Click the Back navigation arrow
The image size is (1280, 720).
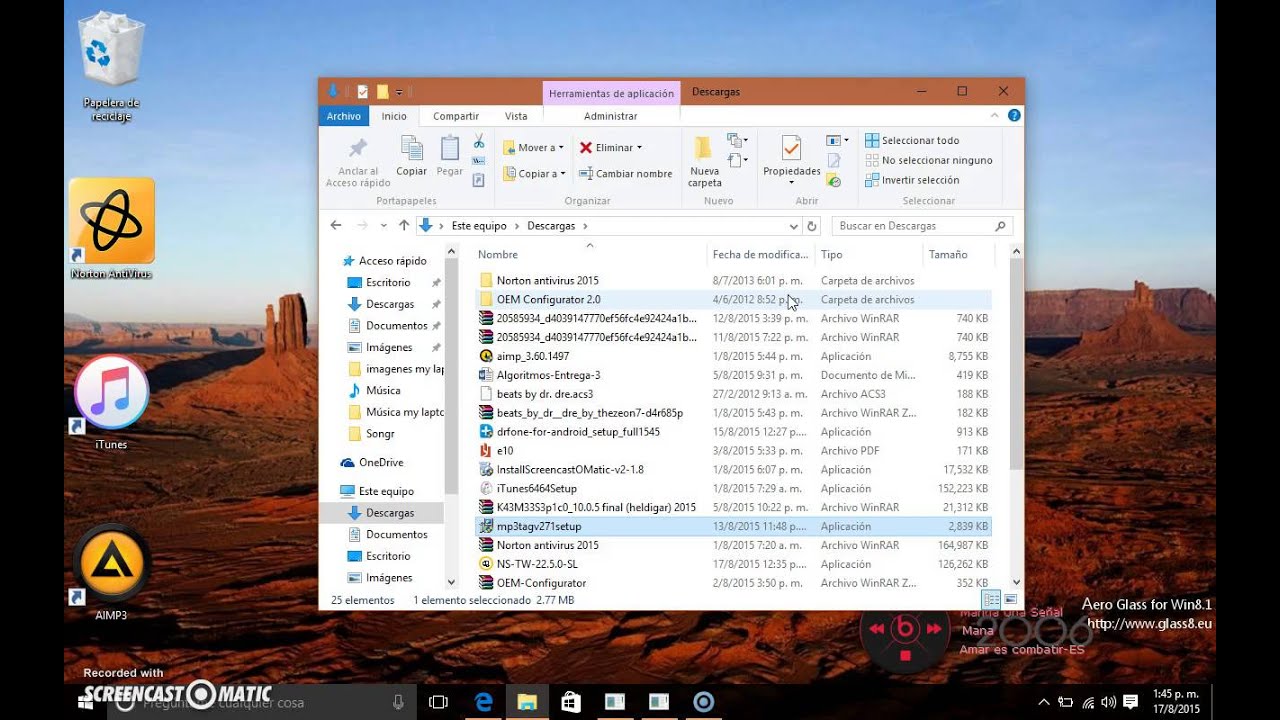click(336, 226)
